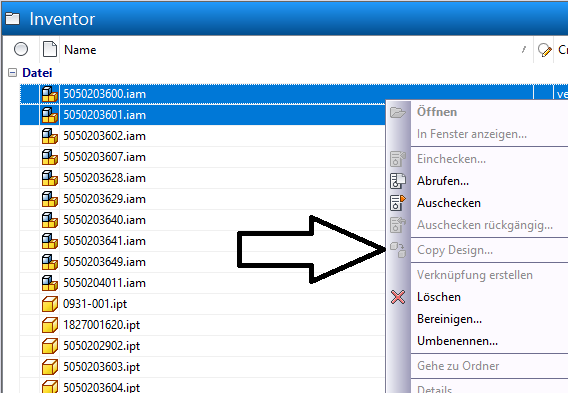Choose Bereinigen... in context menu

pos(449,319)
